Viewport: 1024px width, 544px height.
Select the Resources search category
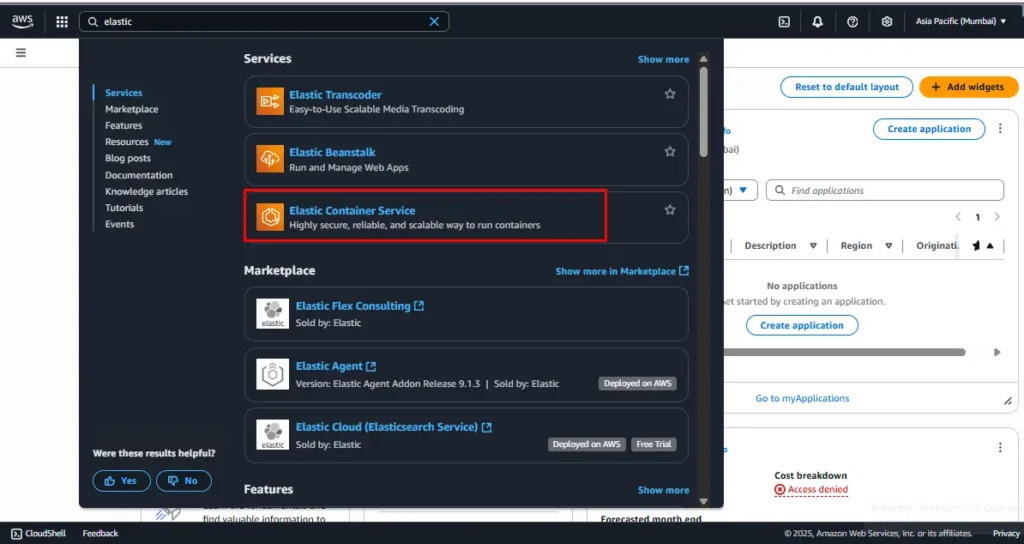click(x=127, y=142)
